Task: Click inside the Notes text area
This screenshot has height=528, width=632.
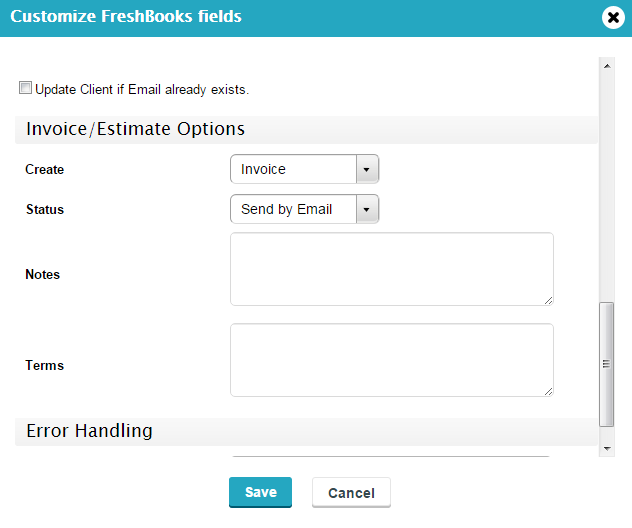Action: (x=392, y=269)
